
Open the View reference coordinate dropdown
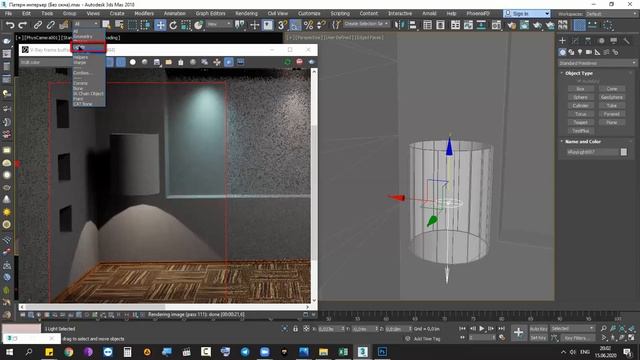[x=219, y=24]
